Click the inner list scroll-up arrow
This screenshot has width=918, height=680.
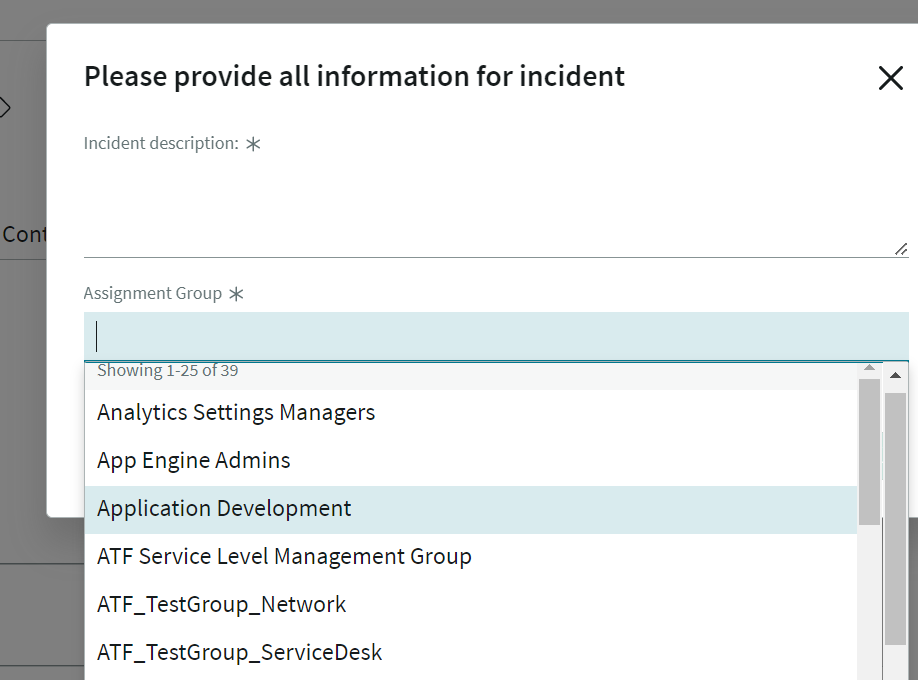click(x=869, y=368)
